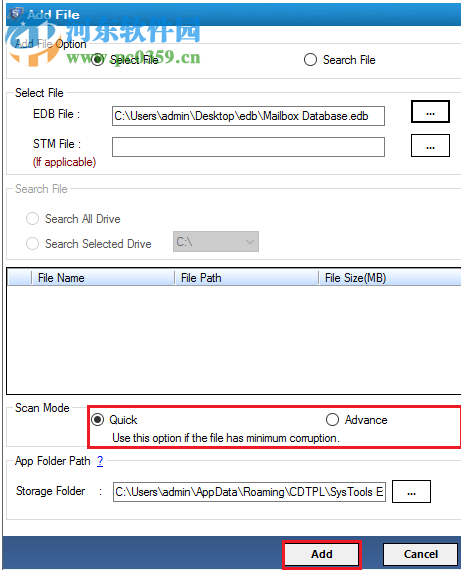Browse for the EDB file
The image size is (461, 575).
430,112
